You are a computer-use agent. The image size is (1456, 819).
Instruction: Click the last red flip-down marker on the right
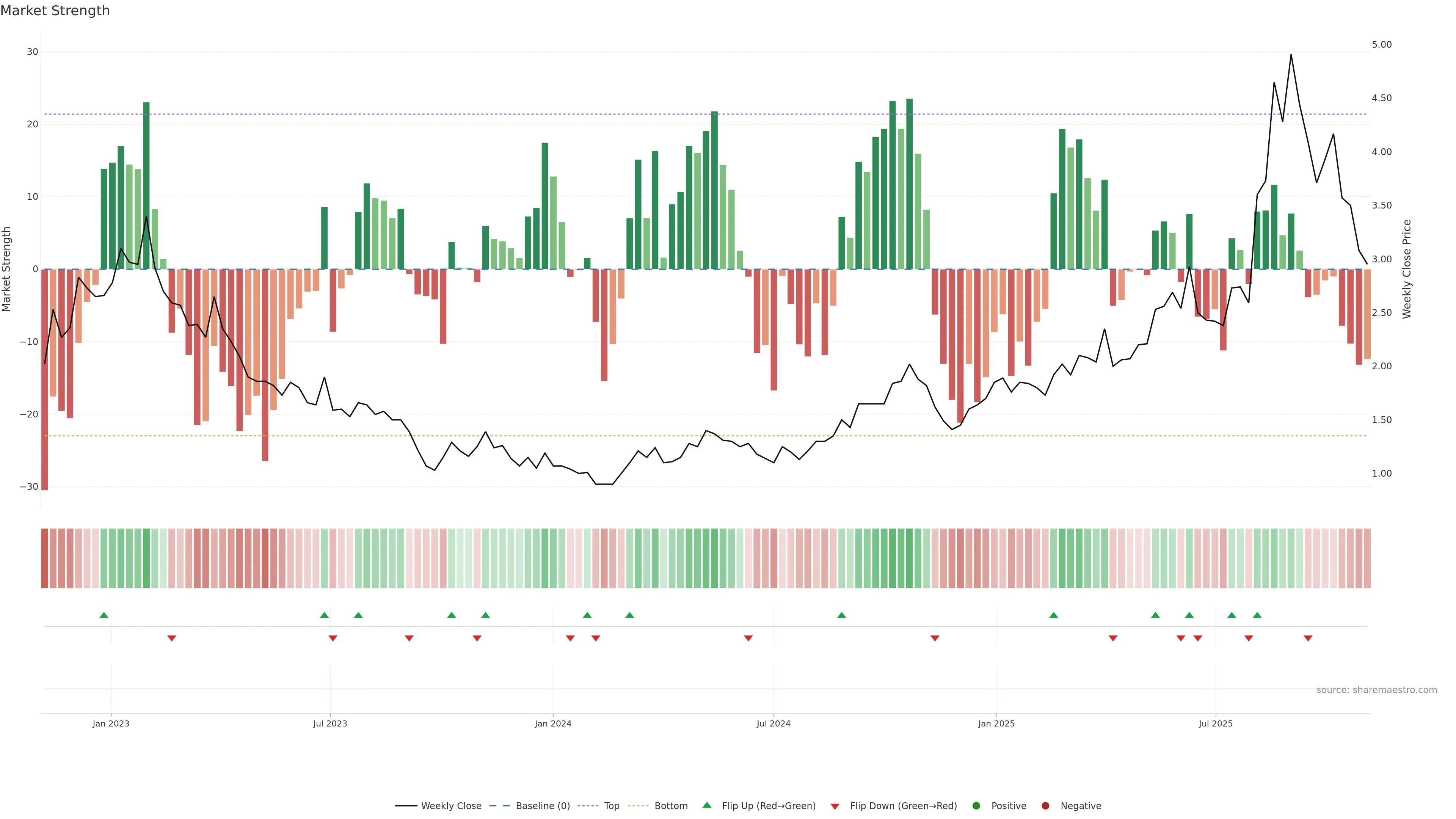click(1308, 638)
